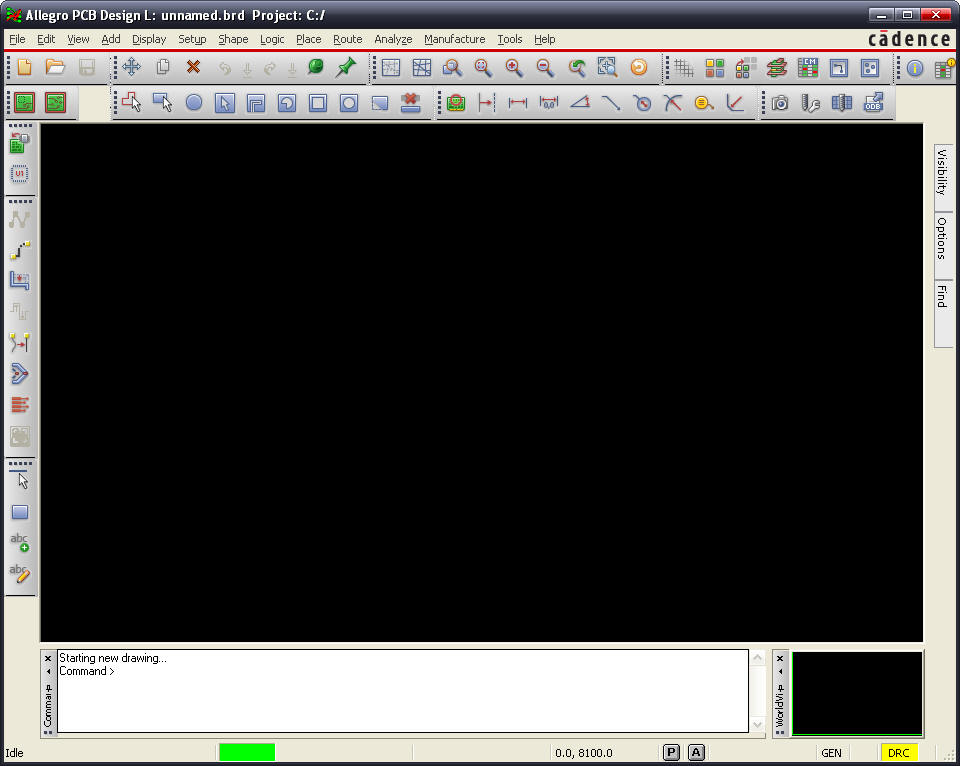Click the command window scroll down arrow

click(757, 725)
